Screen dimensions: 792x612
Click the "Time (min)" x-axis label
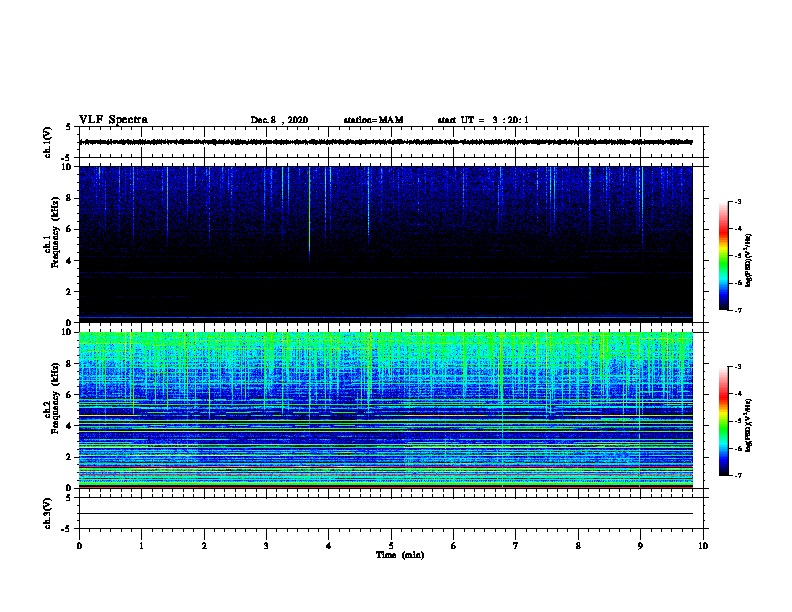coord(400,555)
